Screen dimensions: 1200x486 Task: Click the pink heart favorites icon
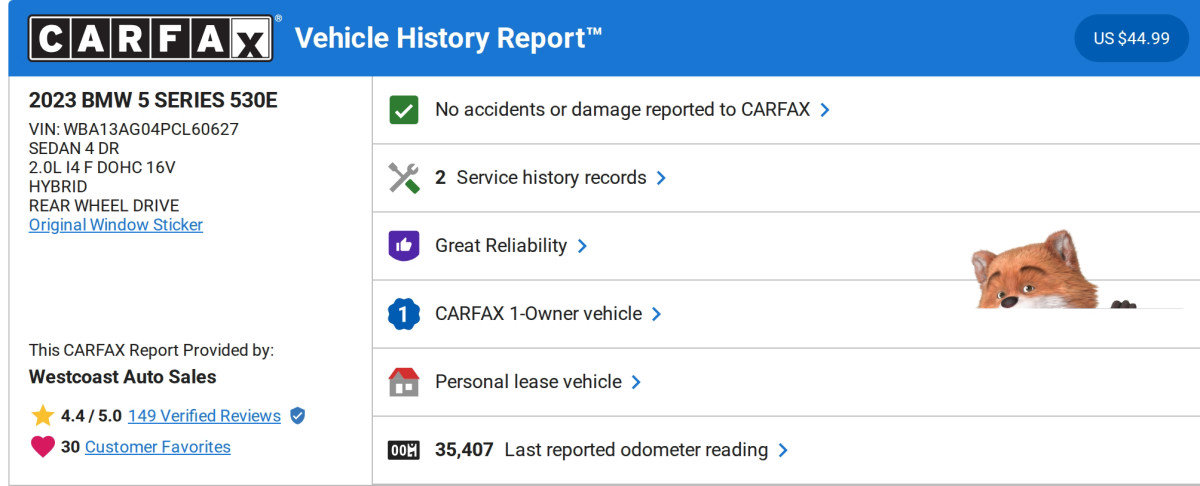tap(43, 447)
